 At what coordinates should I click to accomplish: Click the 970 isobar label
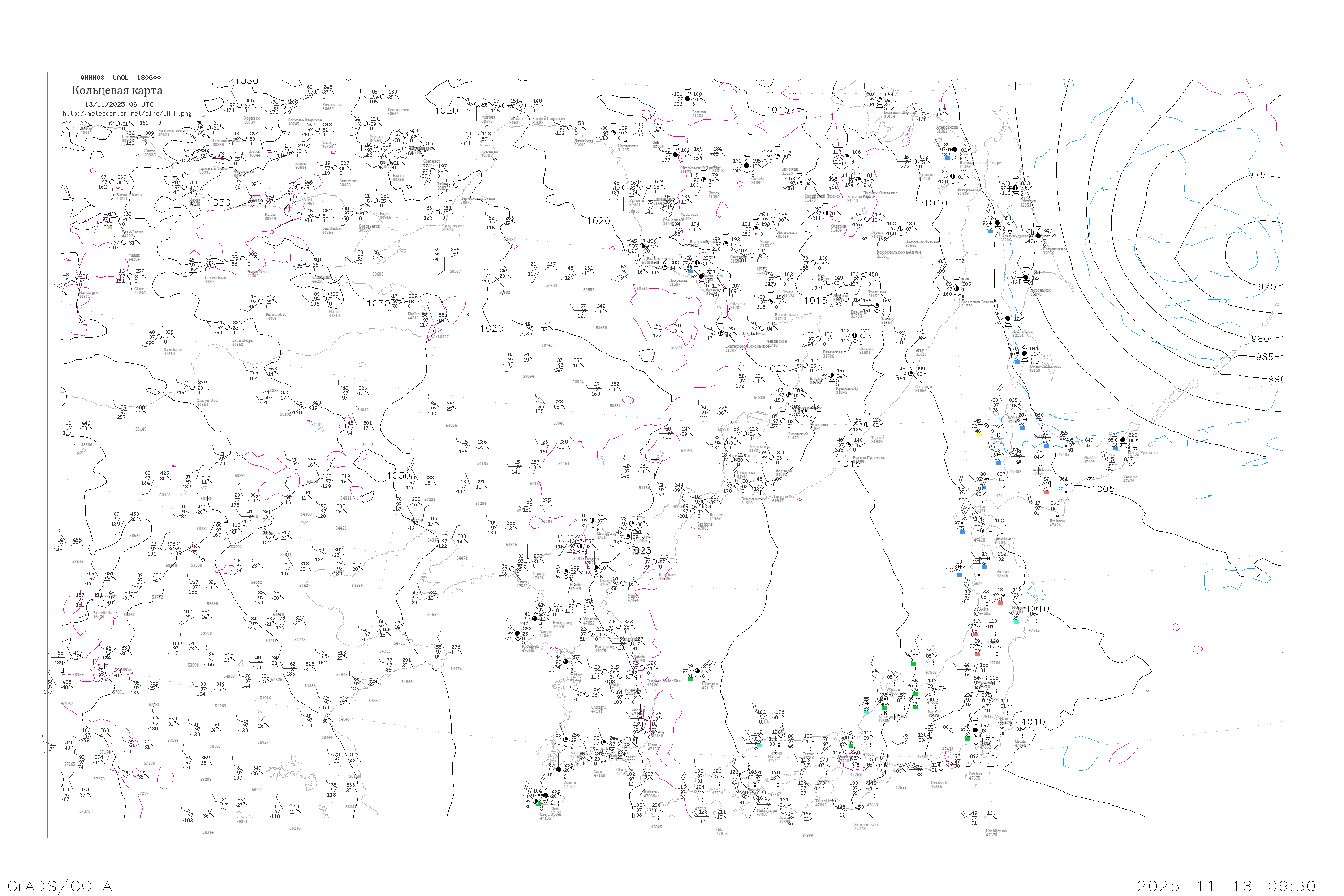pos(1267,287)
